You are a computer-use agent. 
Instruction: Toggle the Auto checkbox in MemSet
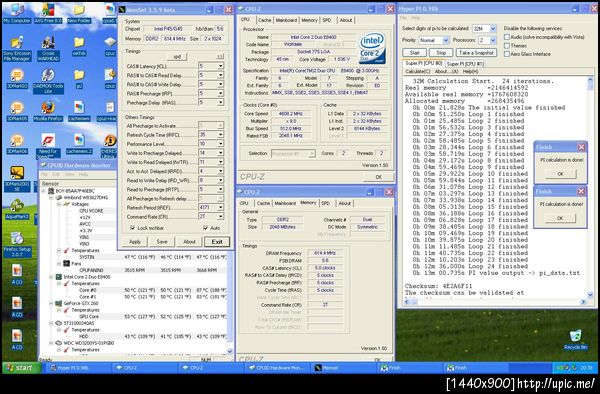coord(205,228)
